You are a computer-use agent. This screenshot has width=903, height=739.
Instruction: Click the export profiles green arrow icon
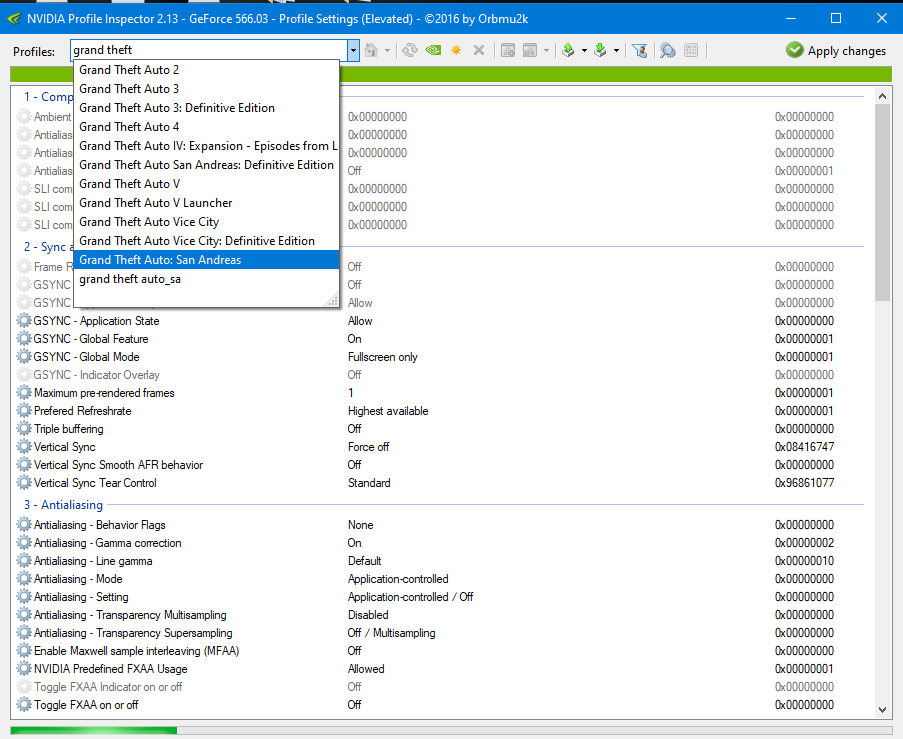point(567,50)
